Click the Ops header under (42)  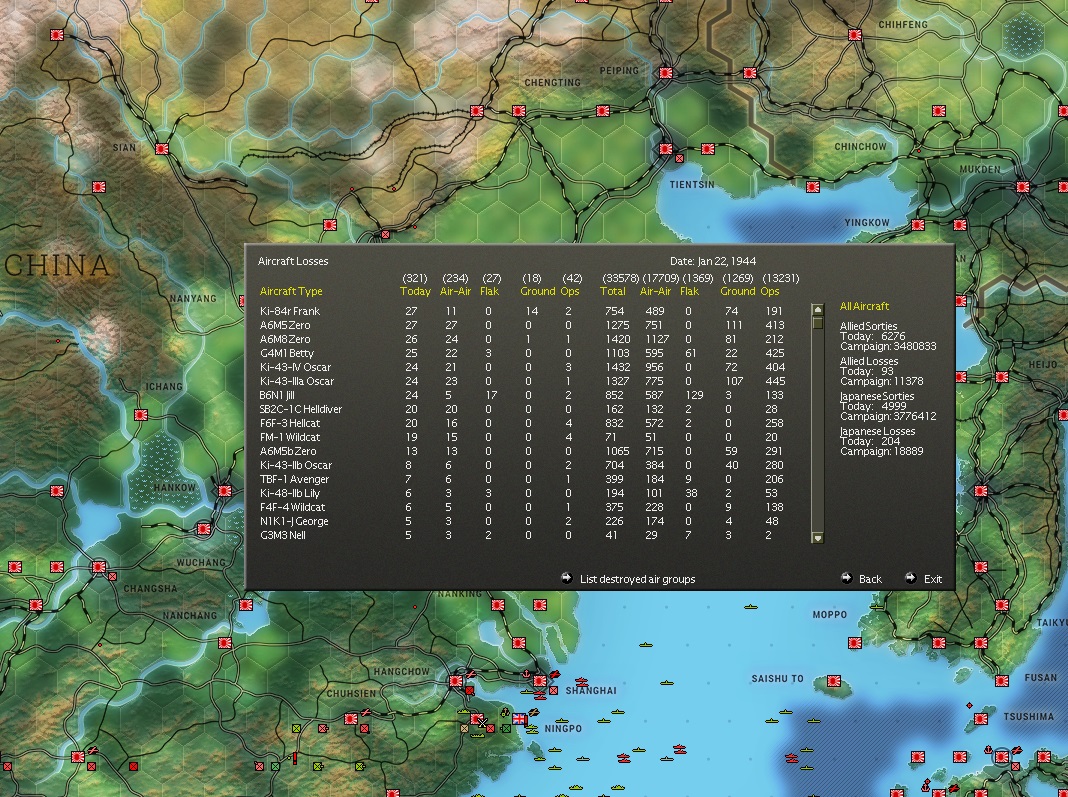[569, 292]
